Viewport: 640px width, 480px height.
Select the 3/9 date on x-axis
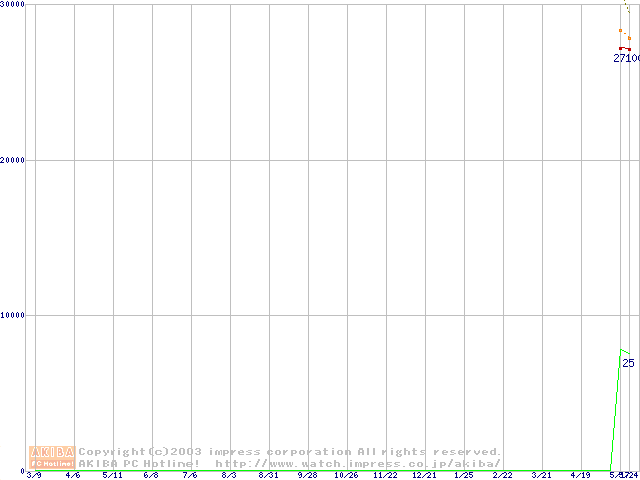tap(34, 475)
